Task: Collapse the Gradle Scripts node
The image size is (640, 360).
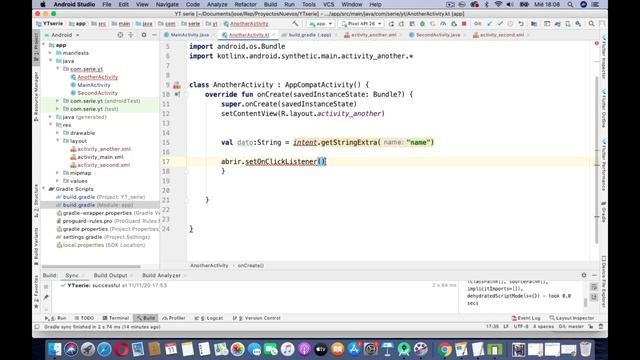Action: point(44,189)
